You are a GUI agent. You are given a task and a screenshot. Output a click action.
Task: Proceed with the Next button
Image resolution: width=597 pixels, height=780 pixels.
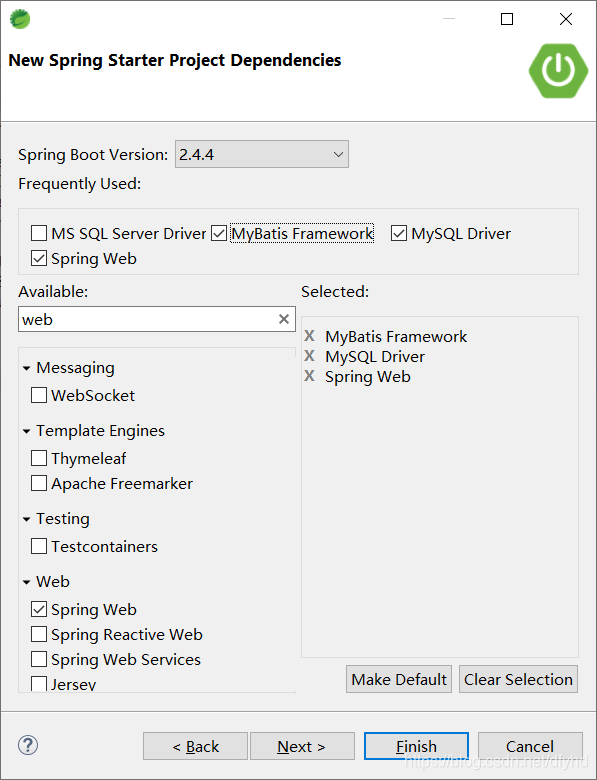tap(302, 746)
